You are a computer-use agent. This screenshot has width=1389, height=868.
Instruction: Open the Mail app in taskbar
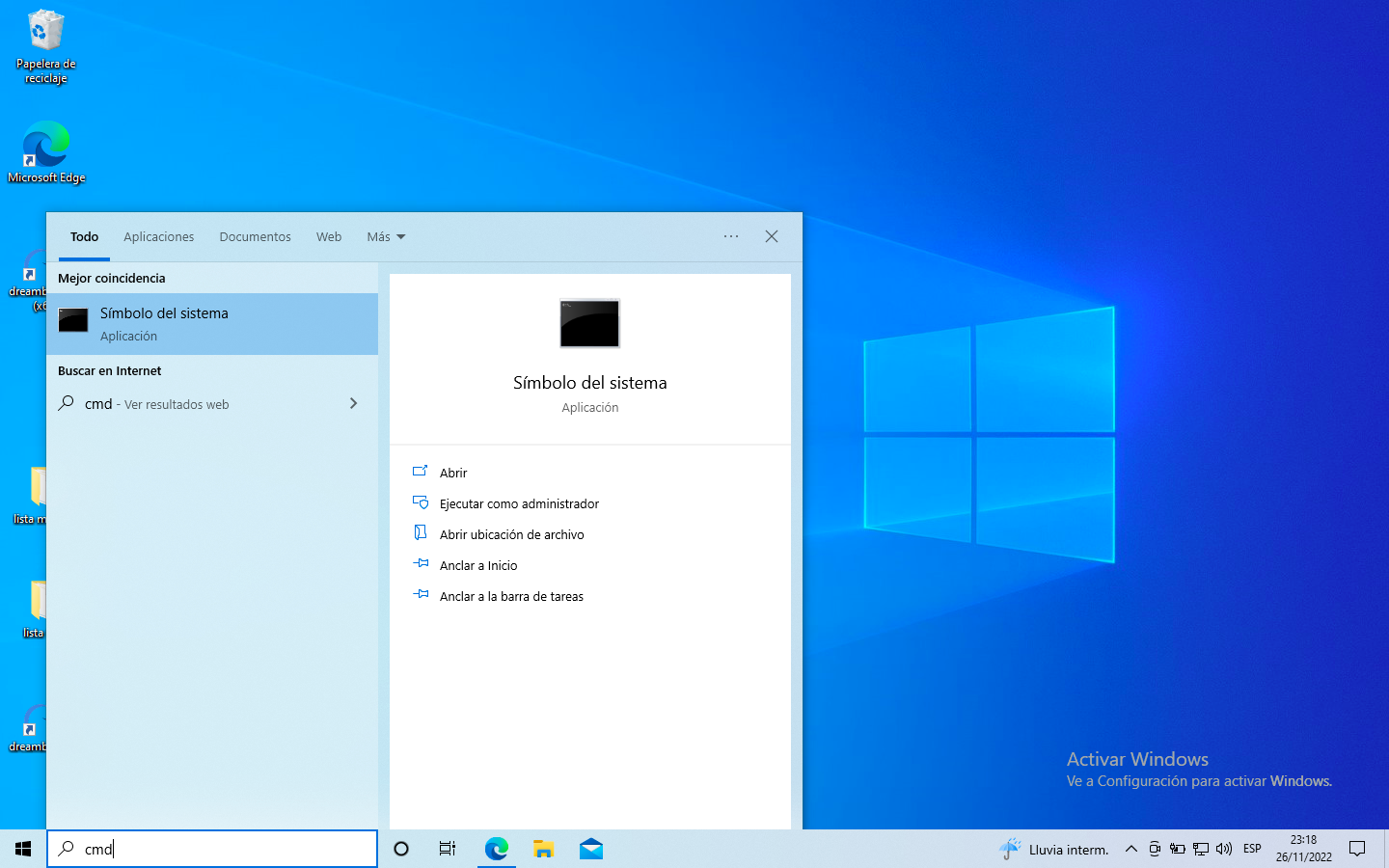point(591,849)
